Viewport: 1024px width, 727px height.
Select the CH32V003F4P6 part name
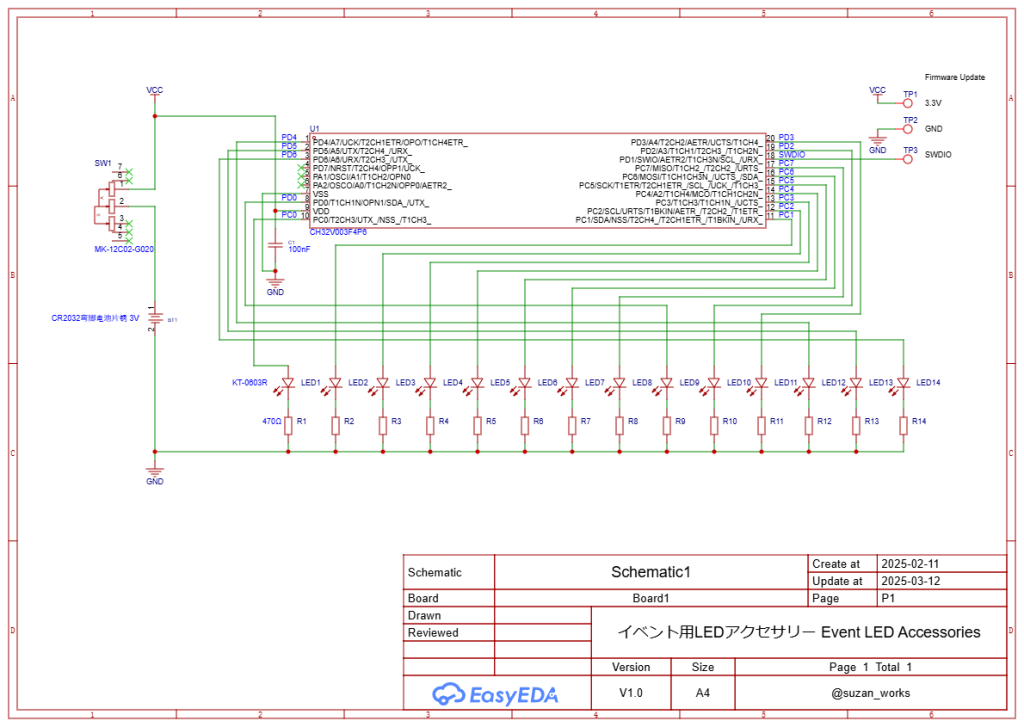(x=338, y=232)
